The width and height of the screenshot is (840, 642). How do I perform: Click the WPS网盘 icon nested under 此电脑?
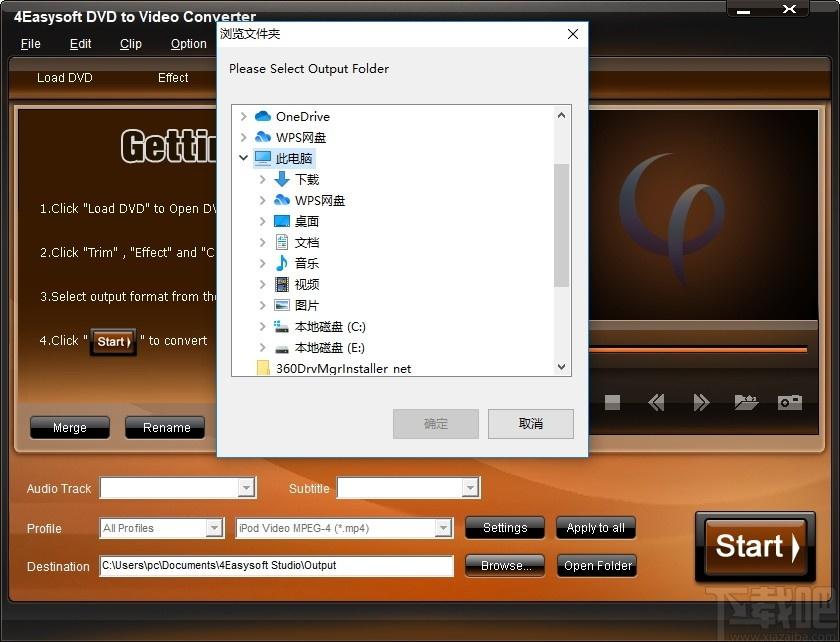282,200
